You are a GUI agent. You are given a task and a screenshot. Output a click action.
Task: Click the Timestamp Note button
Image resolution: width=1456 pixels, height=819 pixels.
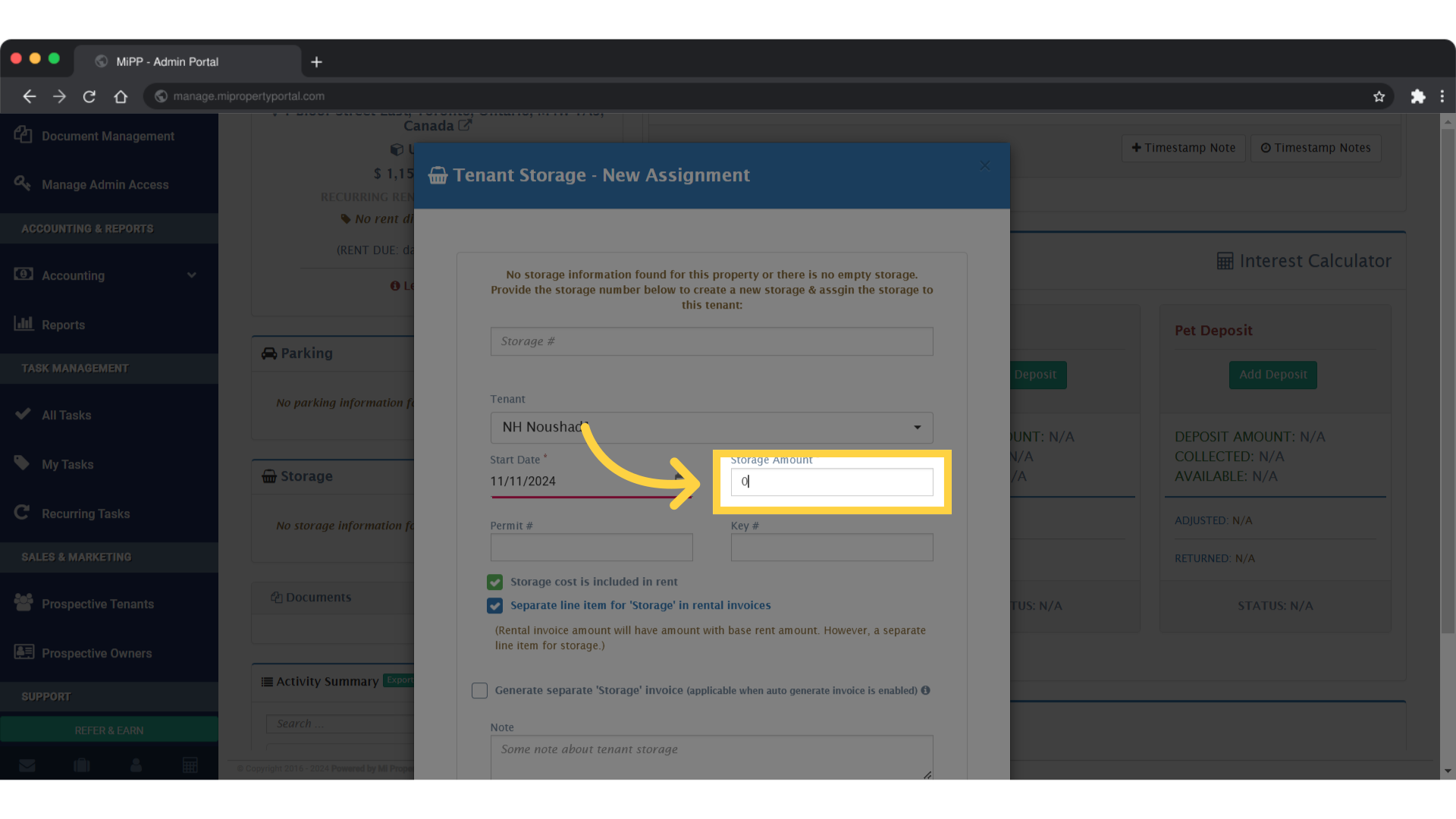tap(1183, 148)
